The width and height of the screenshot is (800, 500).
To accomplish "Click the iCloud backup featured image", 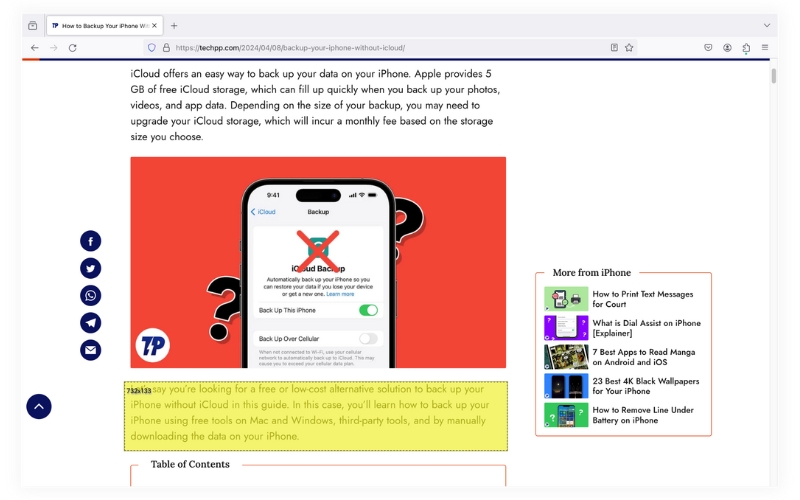I will (x=318, y=262).
